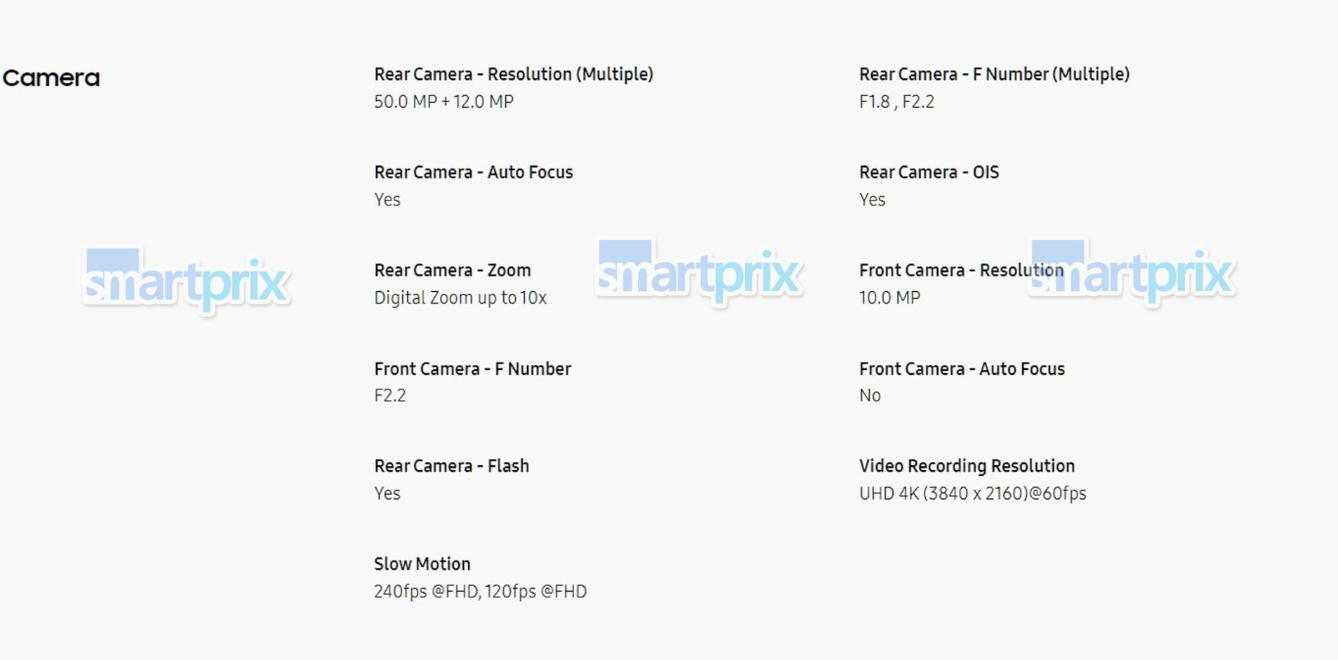Click the UHD 4K (3840 x 2160)@60fps value
This screenshot has height=660, width=1338.
972,494
